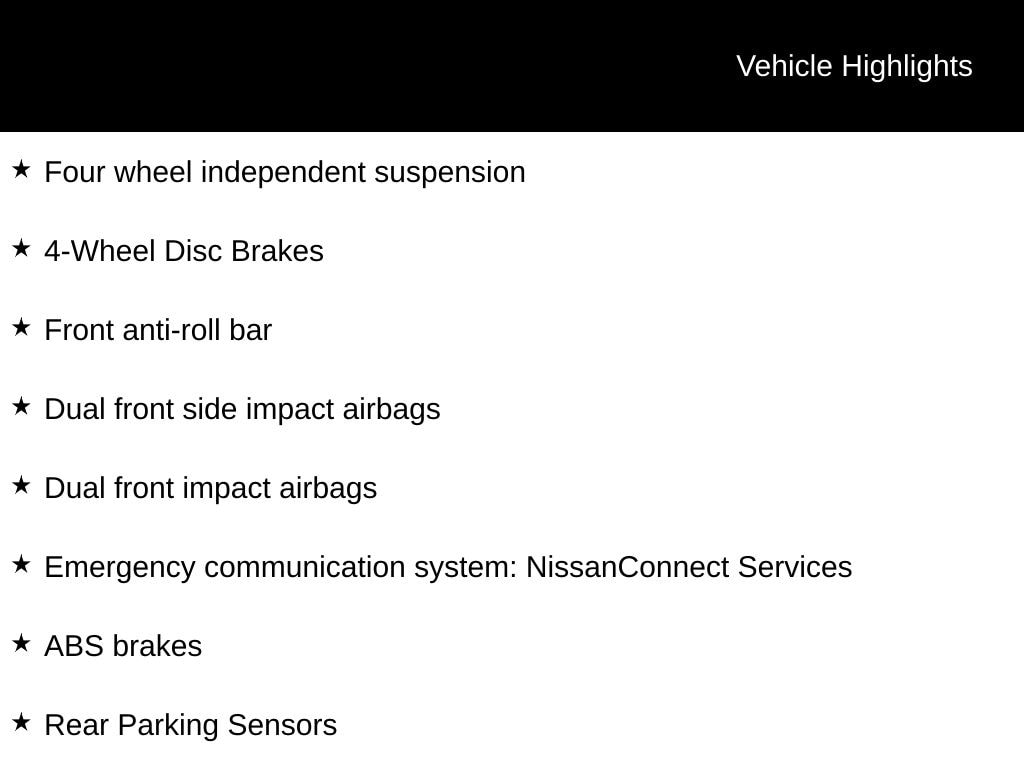The image size is (1024, 768).
Task: Select the star bullet for Front anti-roll bar
Action: tap(22, 328)
